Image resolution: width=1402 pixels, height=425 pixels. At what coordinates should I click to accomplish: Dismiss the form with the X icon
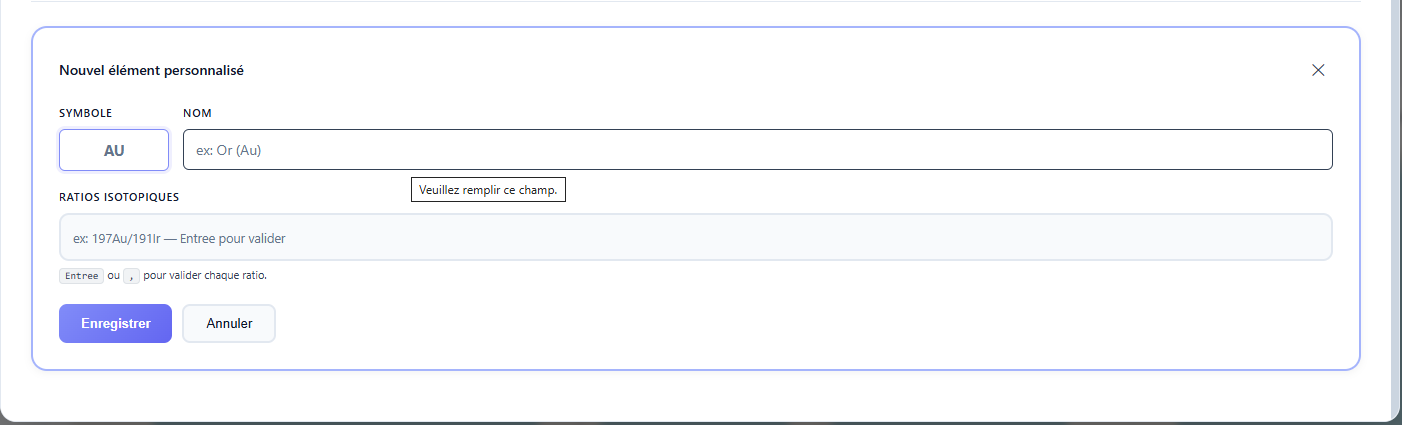click(1318, 70)
